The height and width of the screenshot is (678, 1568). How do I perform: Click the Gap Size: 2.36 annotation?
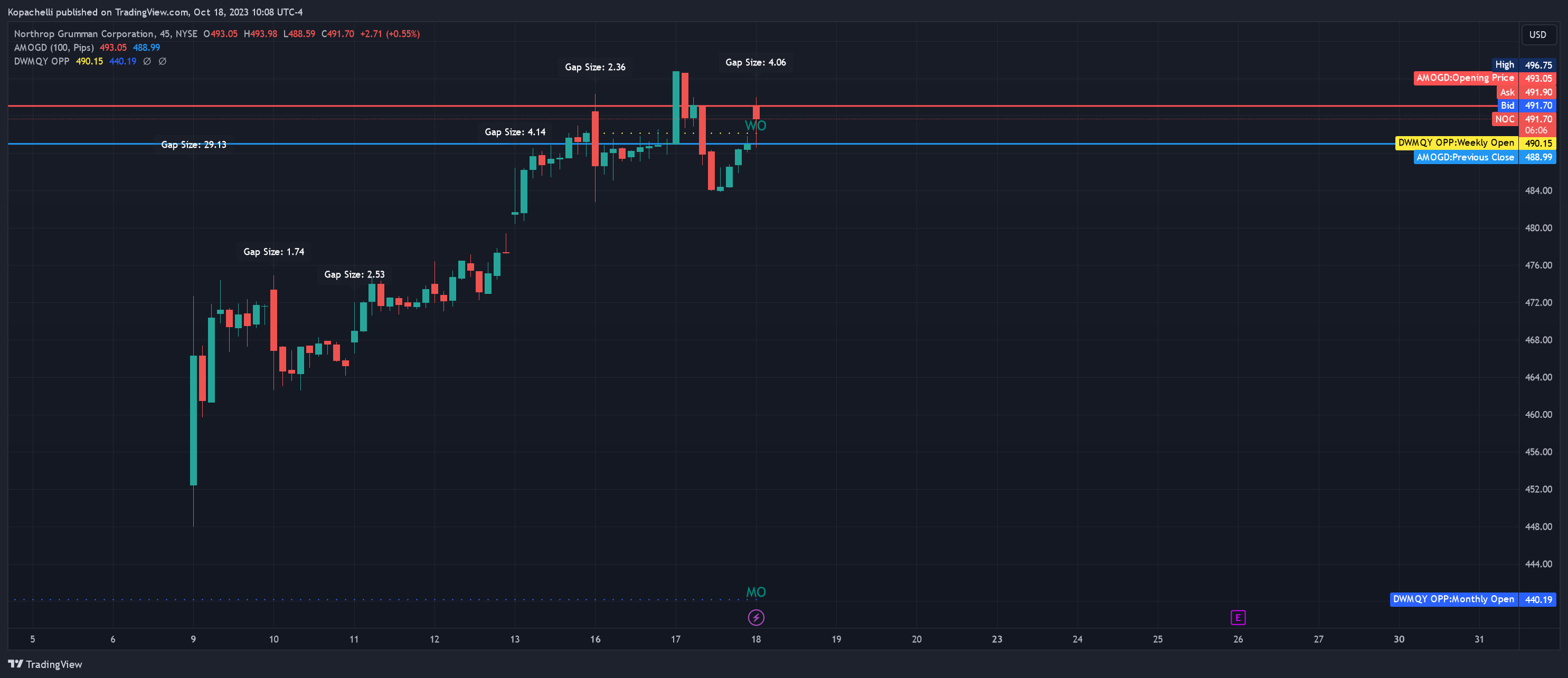594,67
